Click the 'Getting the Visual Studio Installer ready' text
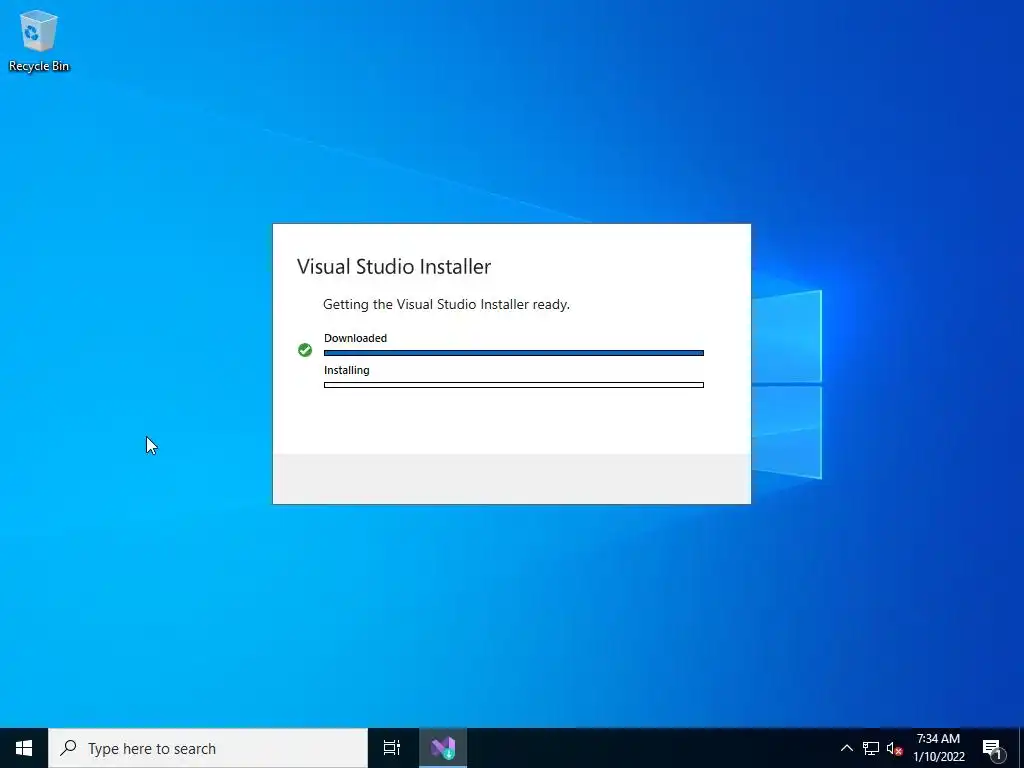Image resolution: width=1024 pixels, height=768 pixels. [446, 304]
